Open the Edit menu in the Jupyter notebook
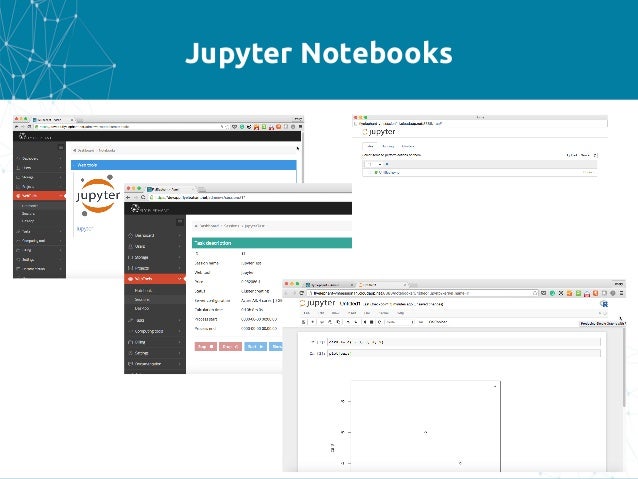 click(321, 313)
